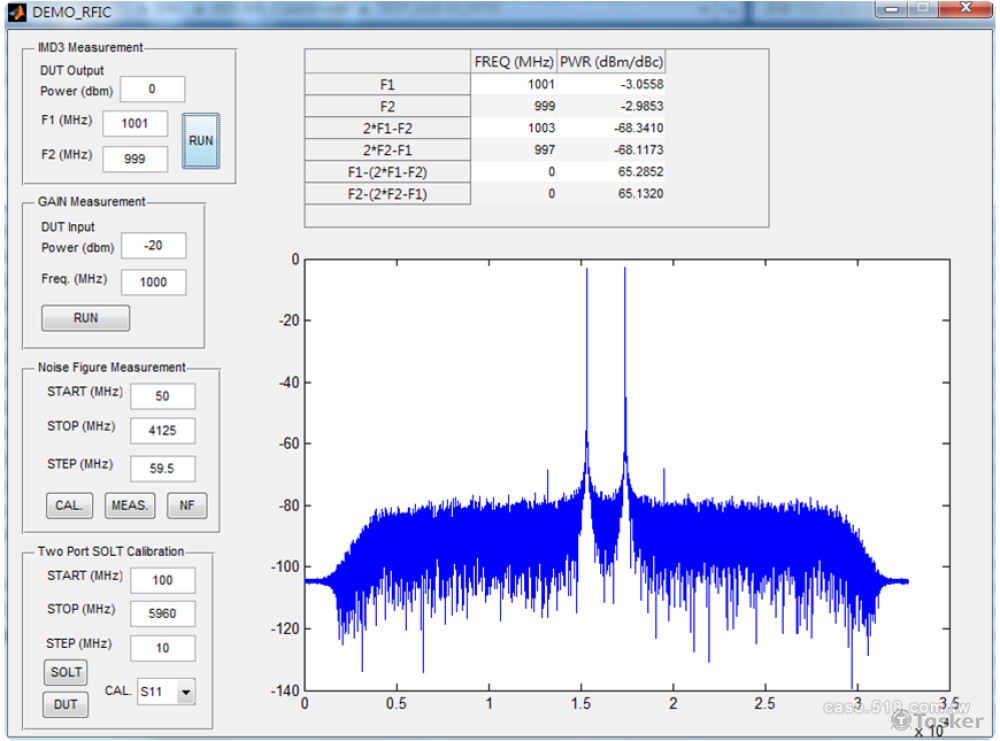Select the 2*F1-F2 row in the table
Viewport: 1000px width, 741px height.
[388, 128]
